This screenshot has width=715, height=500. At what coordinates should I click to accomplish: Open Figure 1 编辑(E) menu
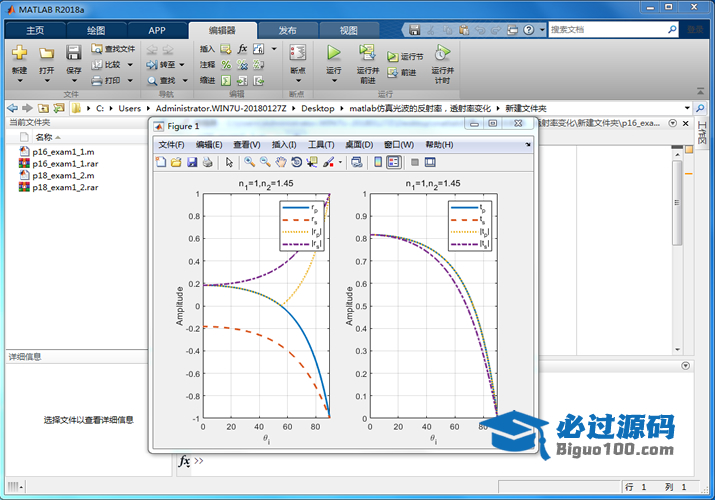[209, 144]
